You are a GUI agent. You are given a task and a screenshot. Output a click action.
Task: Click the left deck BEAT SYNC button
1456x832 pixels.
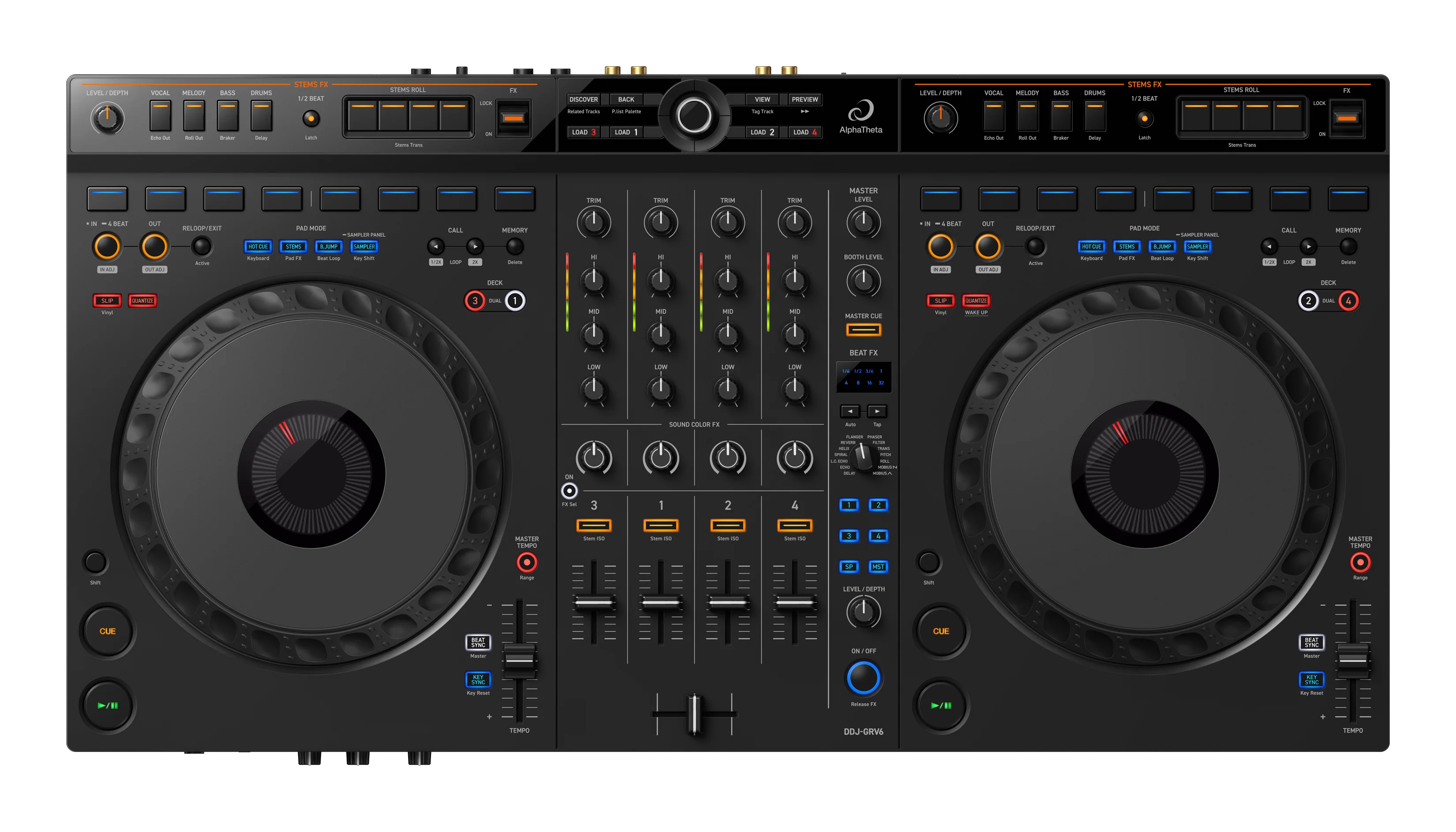click(478, 642)
